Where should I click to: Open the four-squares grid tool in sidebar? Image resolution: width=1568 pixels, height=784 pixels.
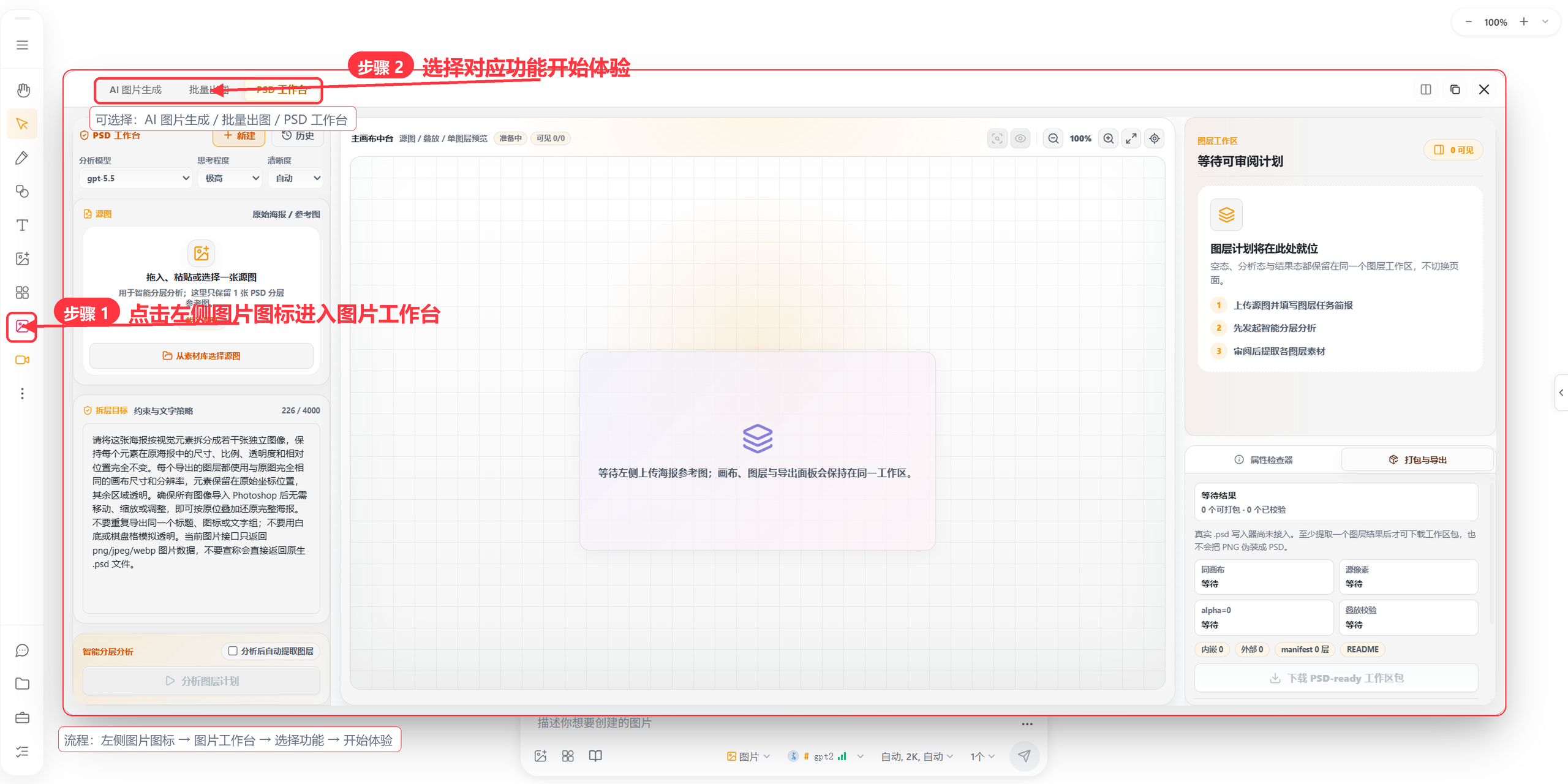[22, 292]
